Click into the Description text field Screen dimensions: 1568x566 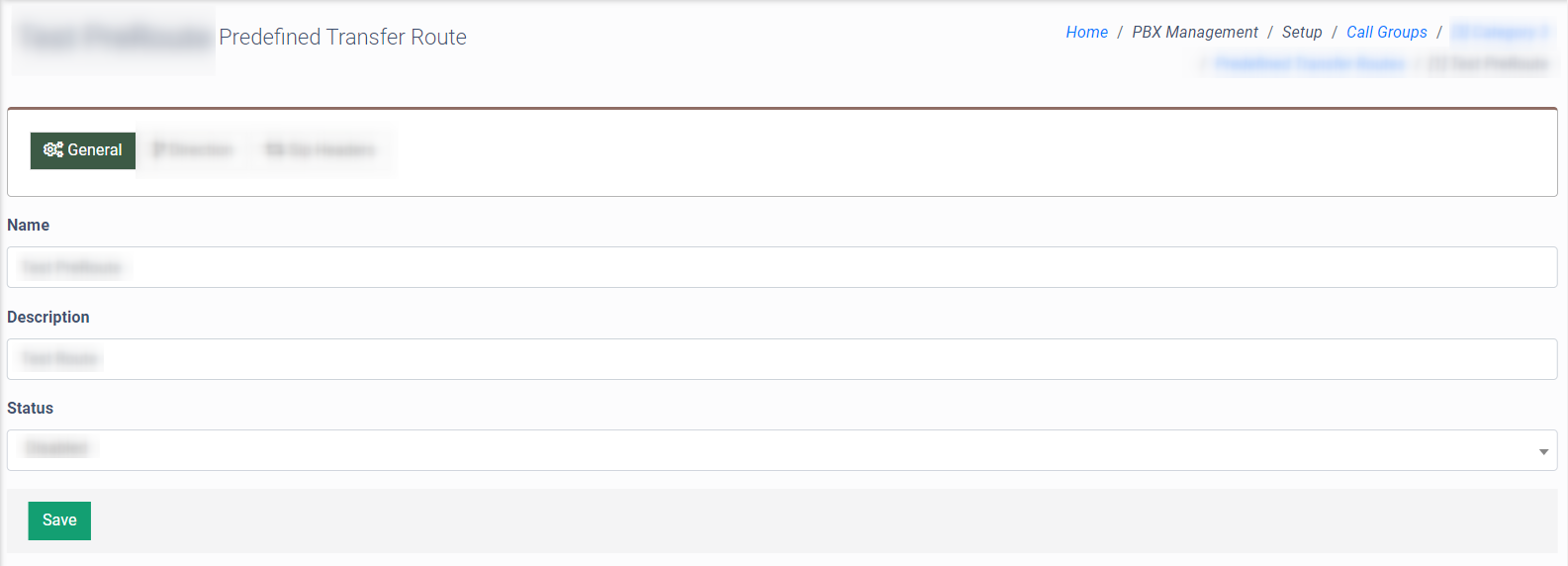[x=782, y=359]
